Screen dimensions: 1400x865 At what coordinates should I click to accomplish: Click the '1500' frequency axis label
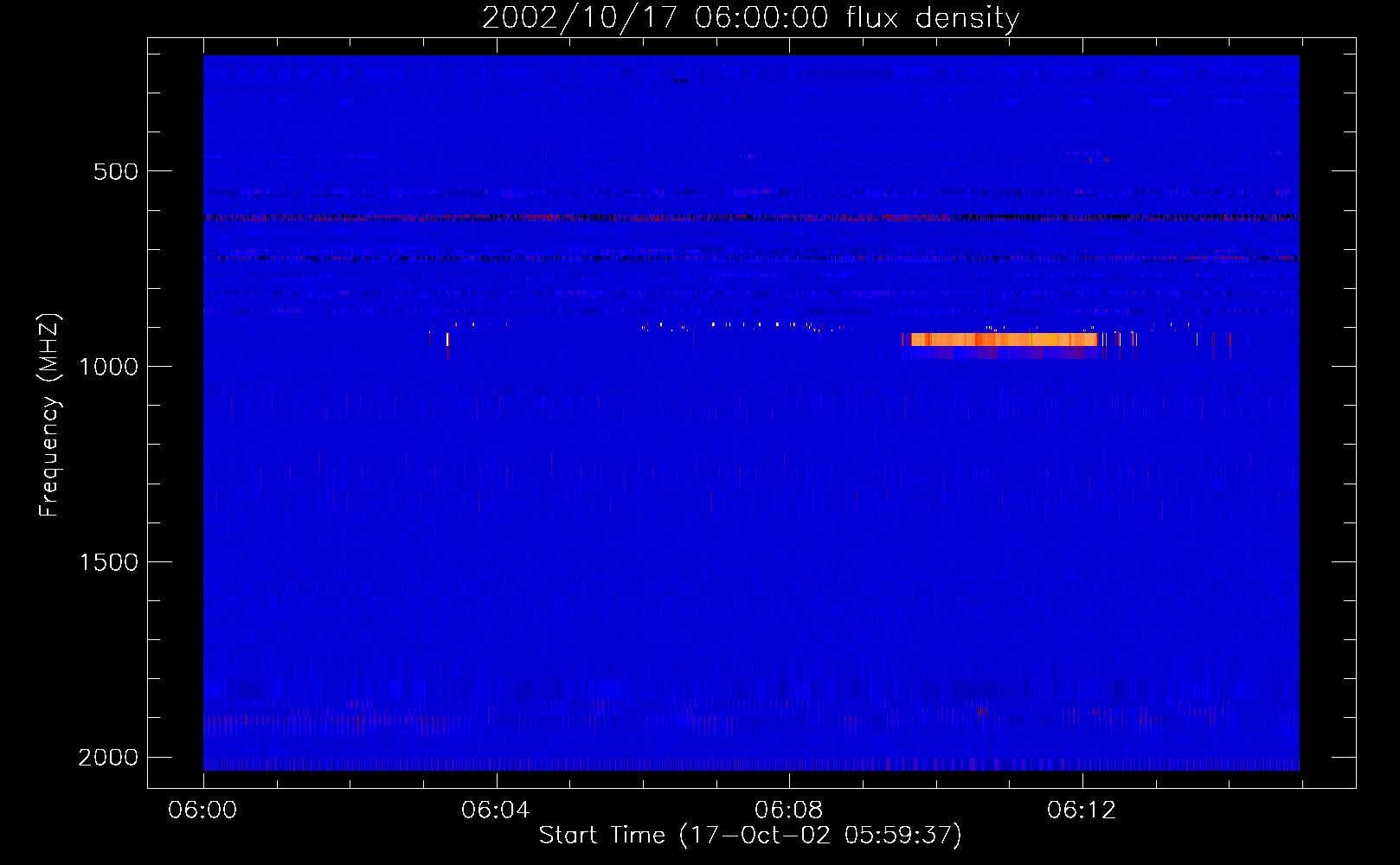108,562
